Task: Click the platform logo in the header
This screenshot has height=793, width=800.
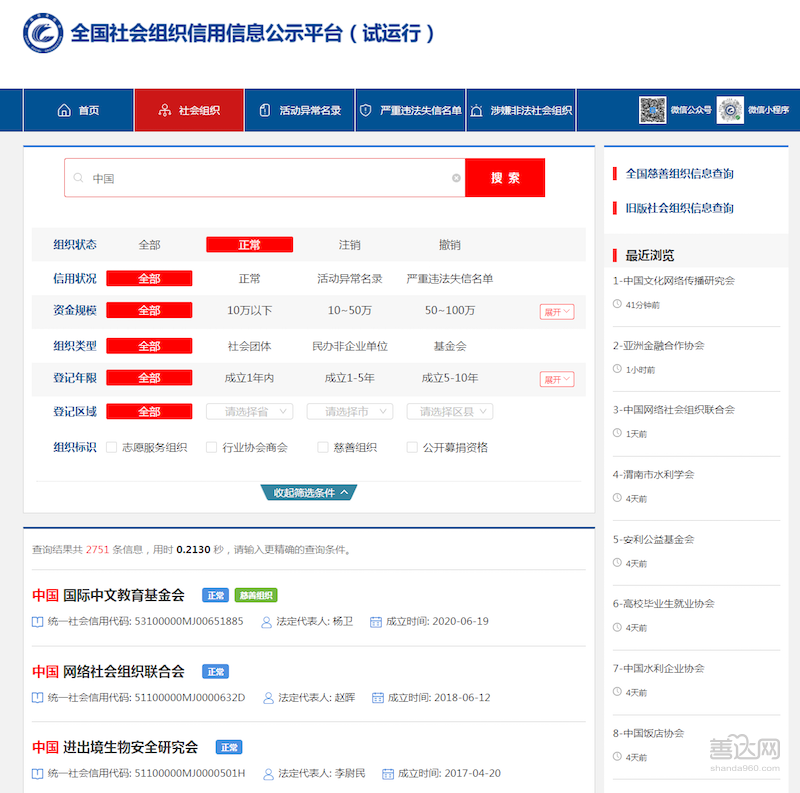Action: pyautogui.click(x=43, y=33)
